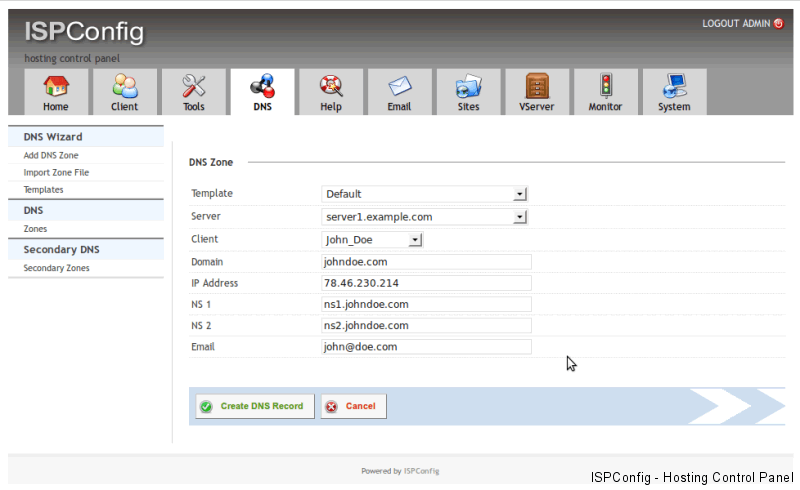Select the DNS tab
800x490 pixels.
pyautogui.click(x=262, y=92)
